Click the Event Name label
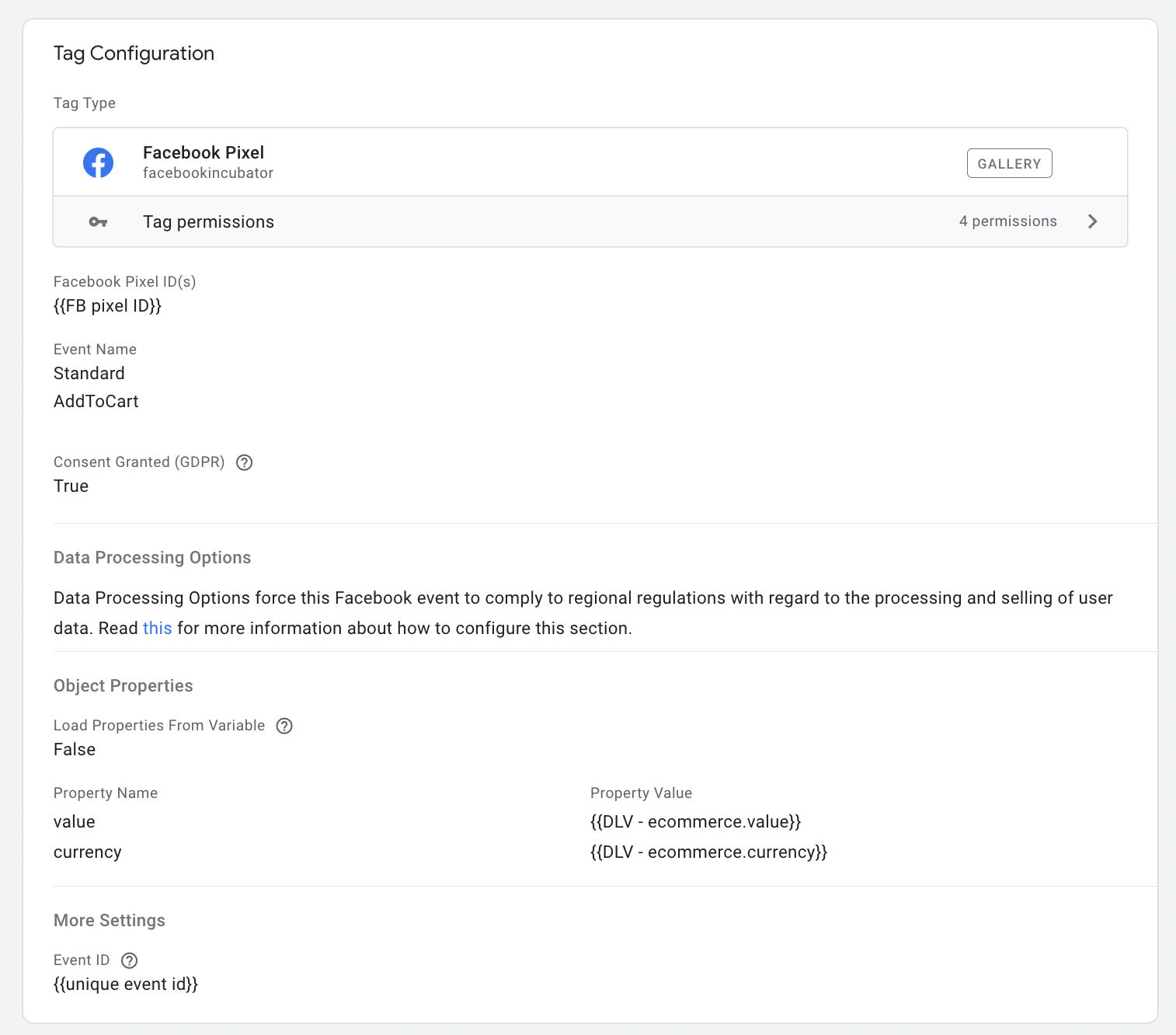The height and width of the screenshot is (1035, 1176). (95, 350)
